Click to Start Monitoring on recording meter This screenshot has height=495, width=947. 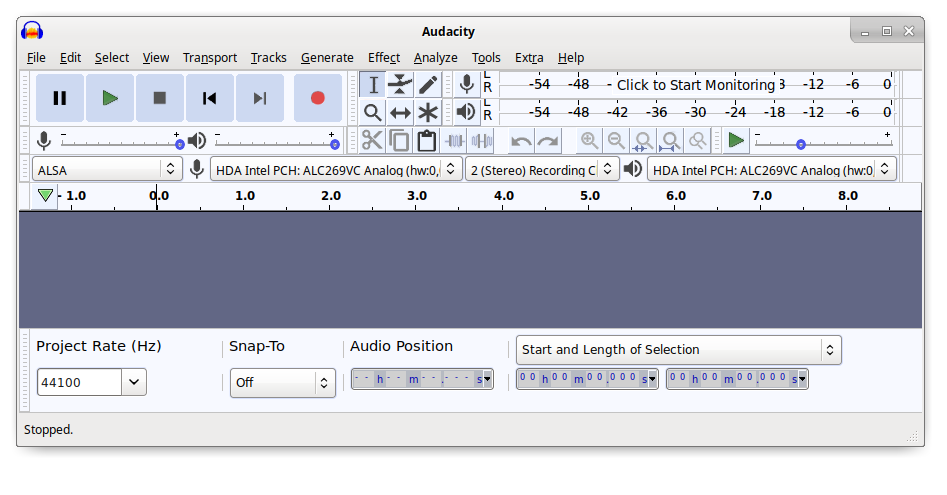click(x=696, y=85)
